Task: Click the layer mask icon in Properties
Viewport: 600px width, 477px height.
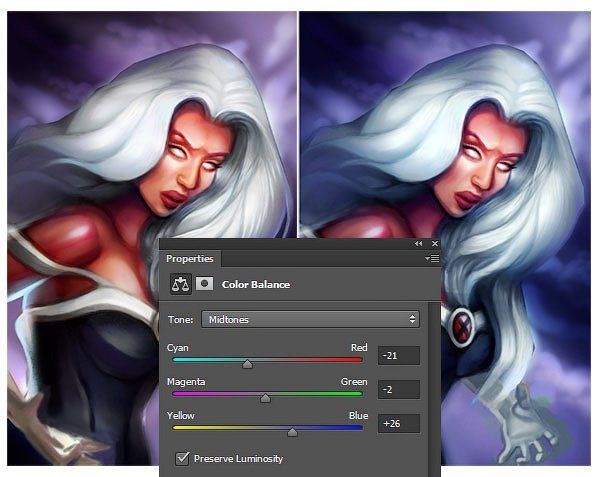Action: [204, 284]
